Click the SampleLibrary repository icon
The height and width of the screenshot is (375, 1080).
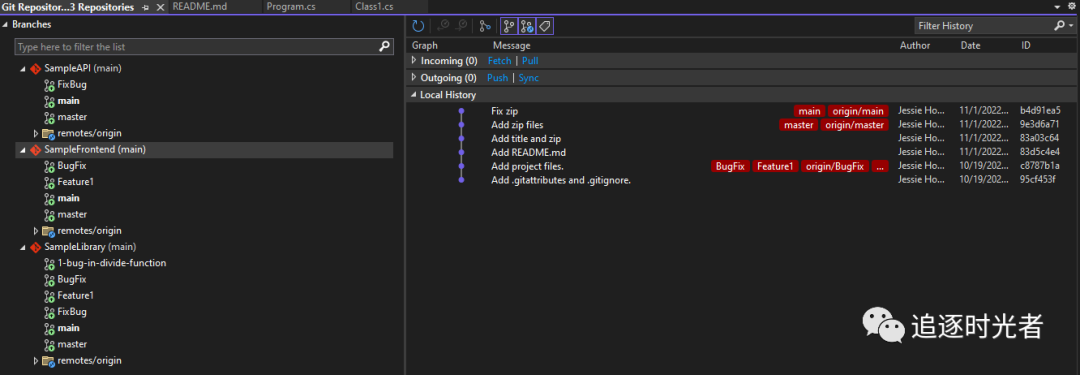[x=36, y=247]
